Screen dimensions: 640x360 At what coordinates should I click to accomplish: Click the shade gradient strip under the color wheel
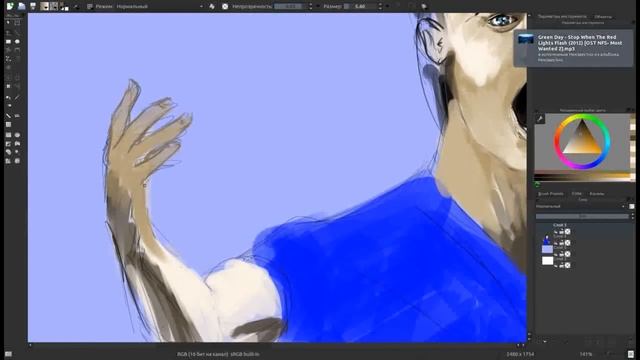pos(582,177)
